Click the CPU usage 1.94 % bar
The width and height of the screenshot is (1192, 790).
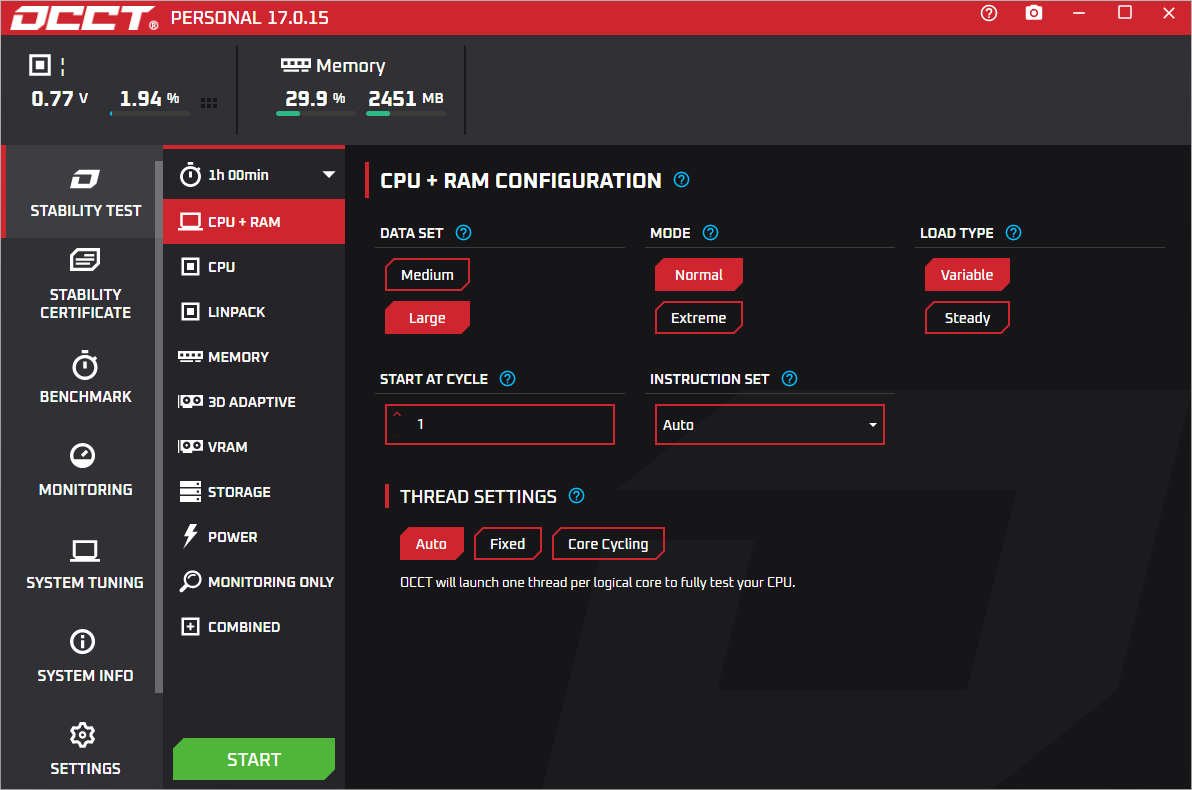(x=150, y=113)
